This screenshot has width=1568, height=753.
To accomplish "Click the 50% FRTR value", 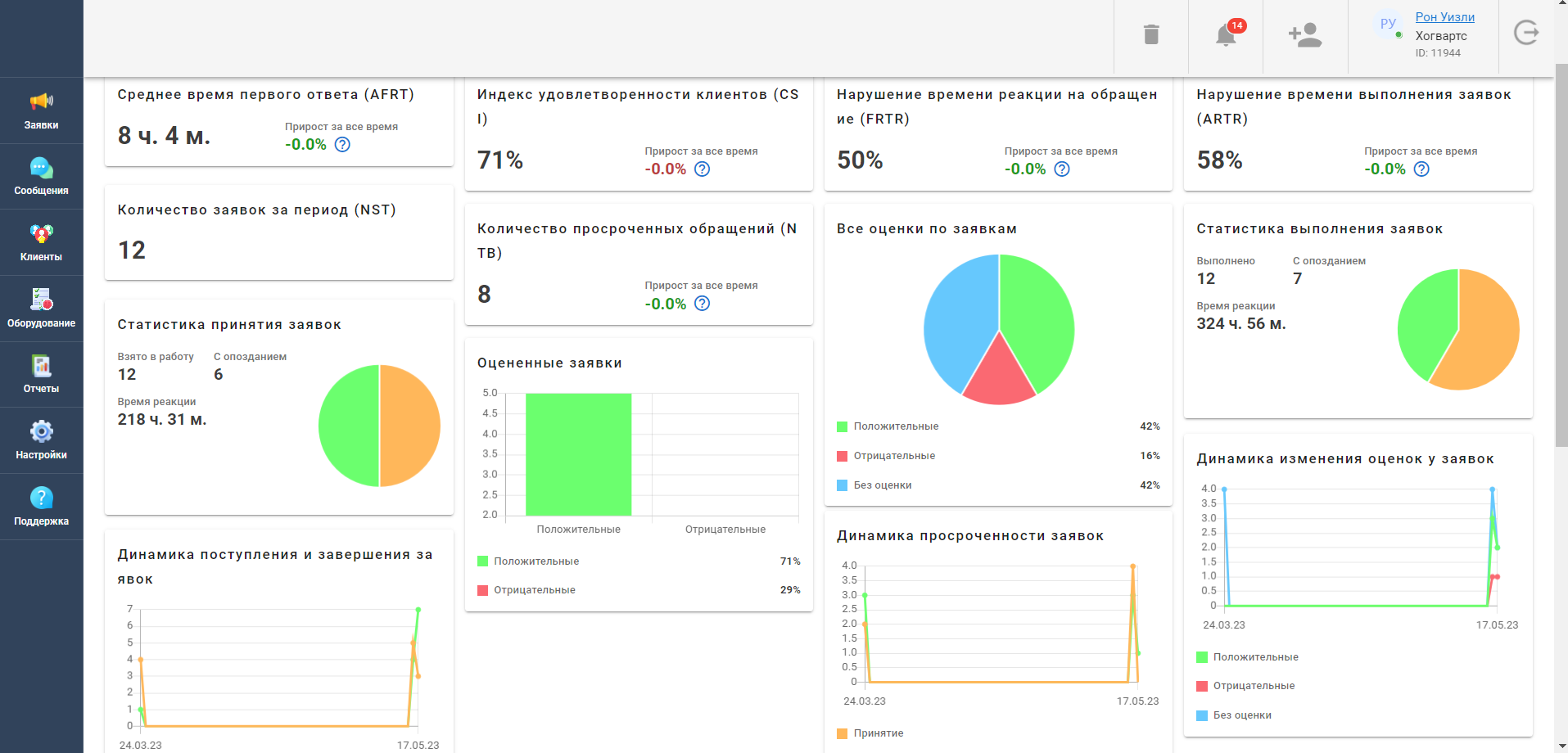I will click(860, 160).
